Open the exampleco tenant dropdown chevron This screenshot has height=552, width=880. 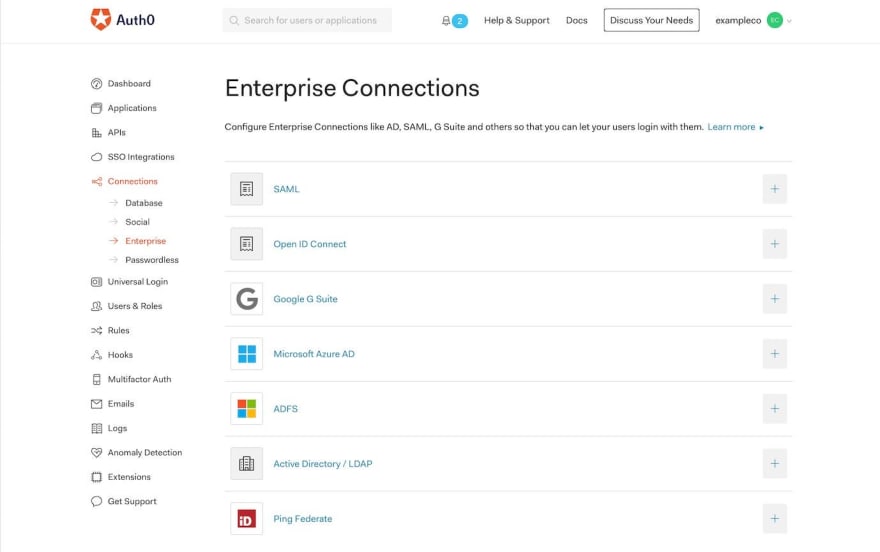tap(789, 21)
